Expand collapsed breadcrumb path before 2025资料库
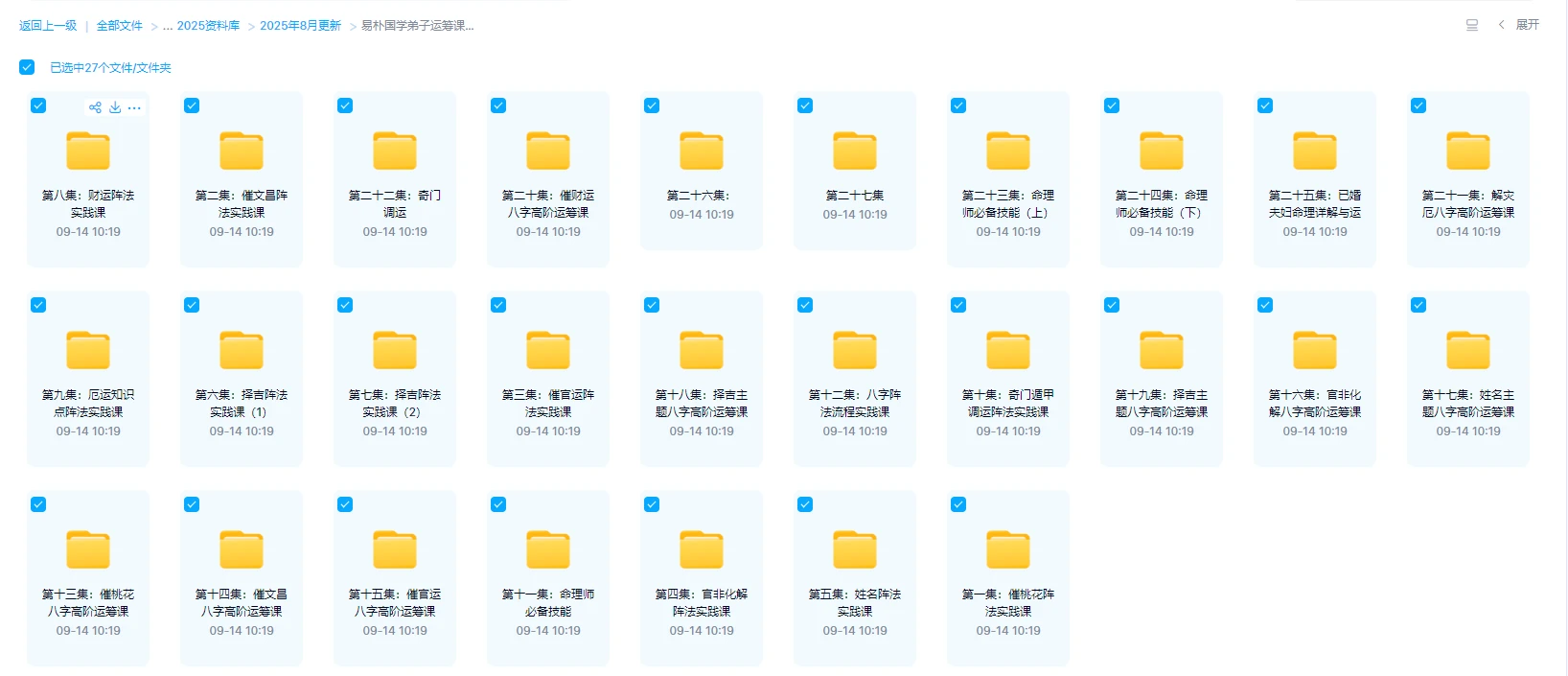The width and height of the screenshot is (1568, 676). point(168,26)
